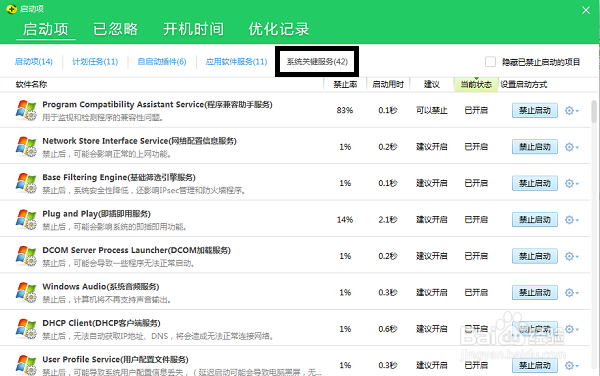Click Plug and Play service icon
Image resolution: width=600 pixels, height=376 pixels.
click(x=26, y=219)
